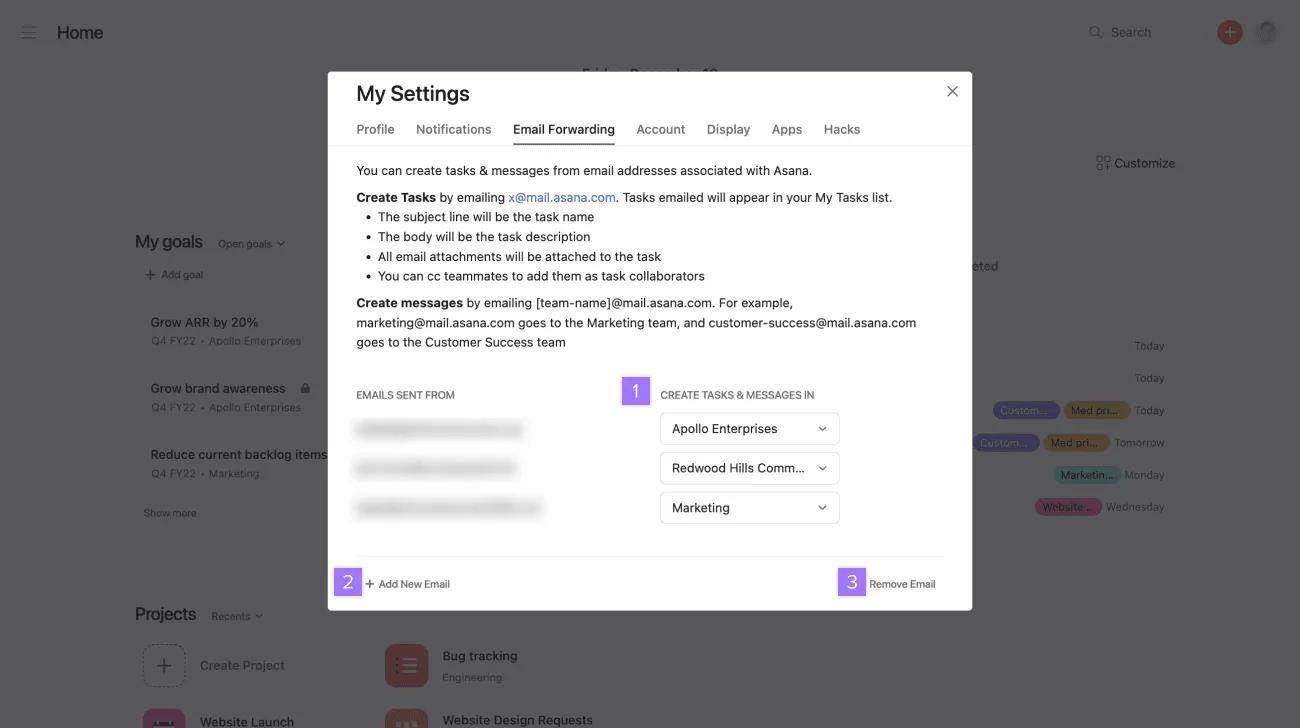Click the Med pri... tag on Today row
Viewport: 1300px width, 728px height.
(x=1097, y=410)
